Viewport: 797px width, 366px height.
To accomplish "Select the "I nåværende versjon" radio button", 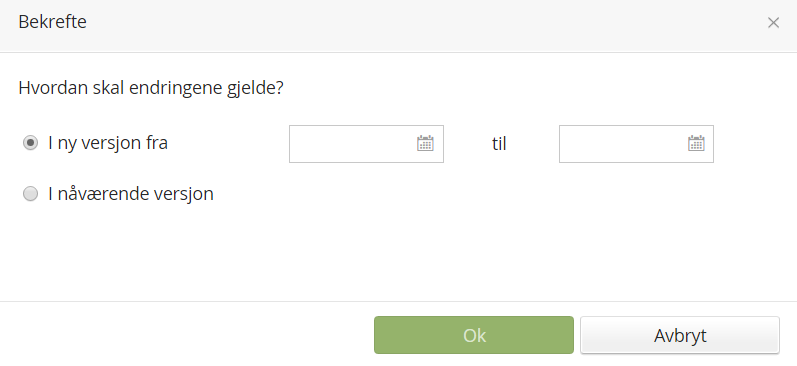I will point(30,194).
